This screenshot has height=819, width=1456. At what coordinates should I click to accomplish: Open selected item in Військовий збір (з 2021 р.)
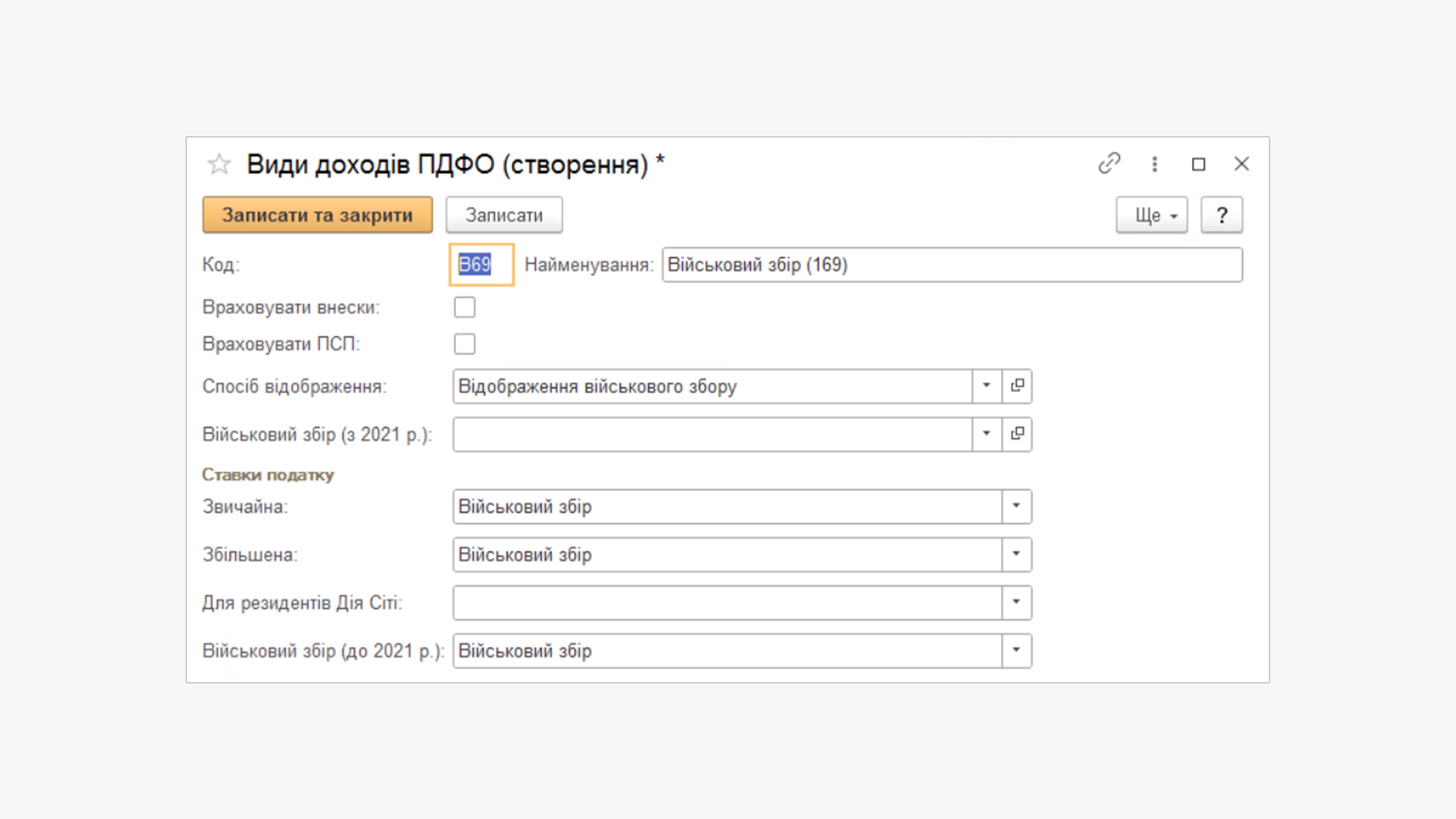[1017, 435]
